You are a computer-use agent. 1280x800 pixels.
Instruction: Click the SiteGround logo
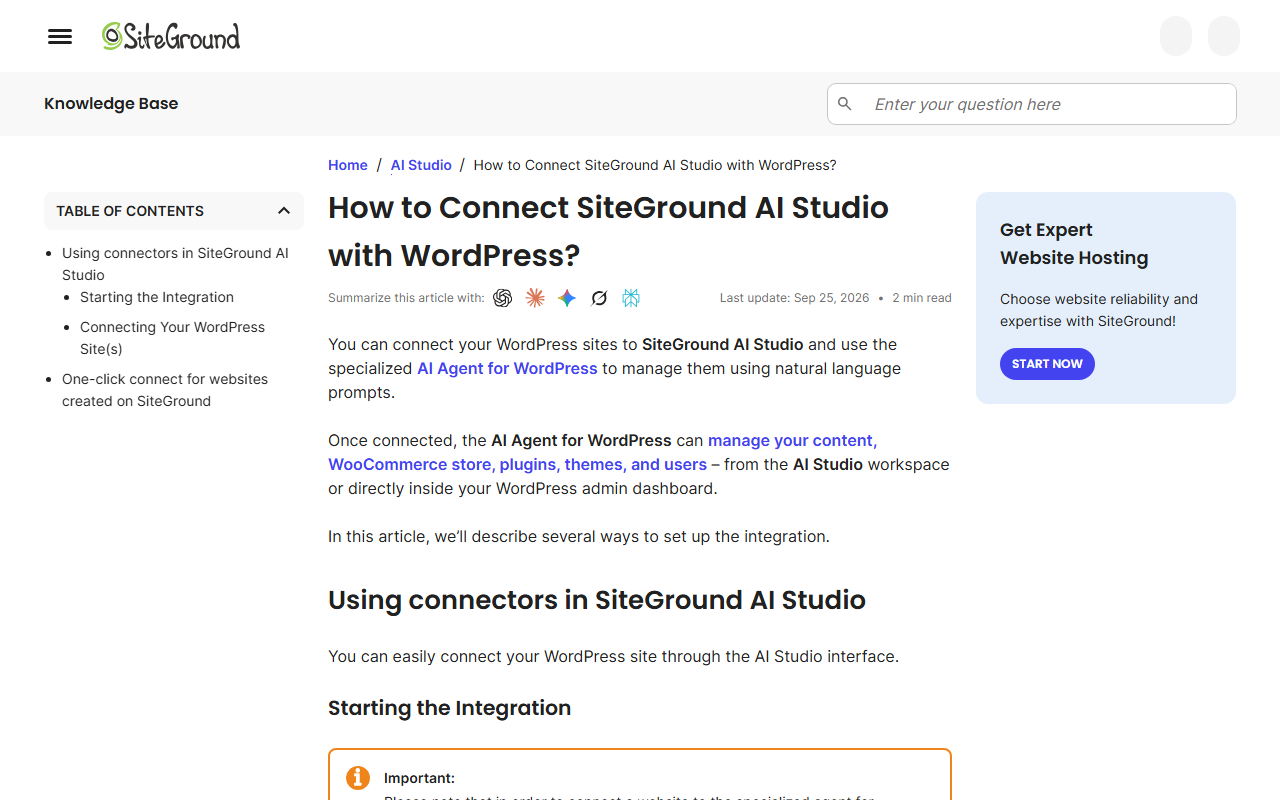coord(171,36)
